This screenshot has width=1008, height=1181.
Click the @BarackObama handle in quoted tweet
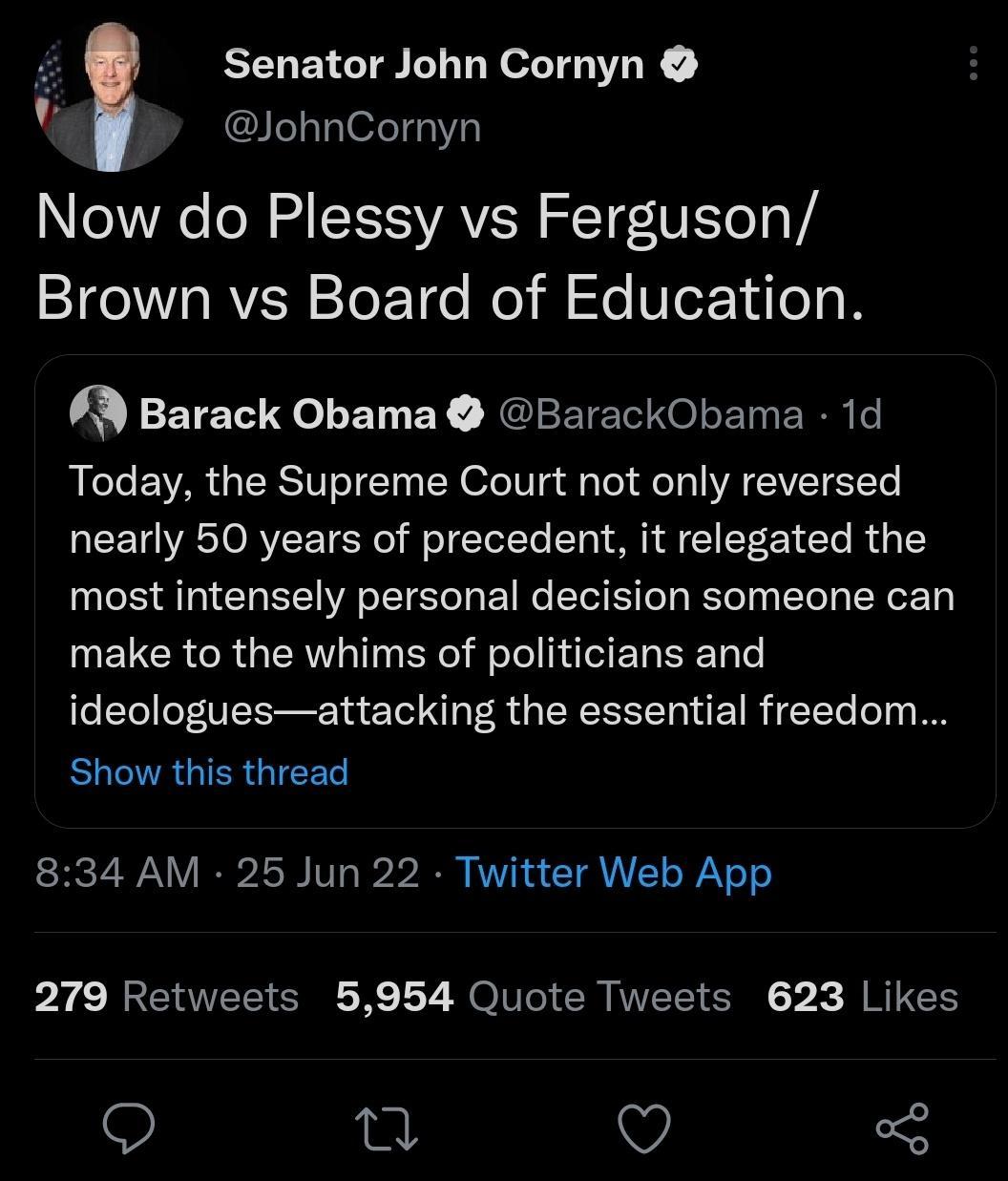(x=648, y=413)
